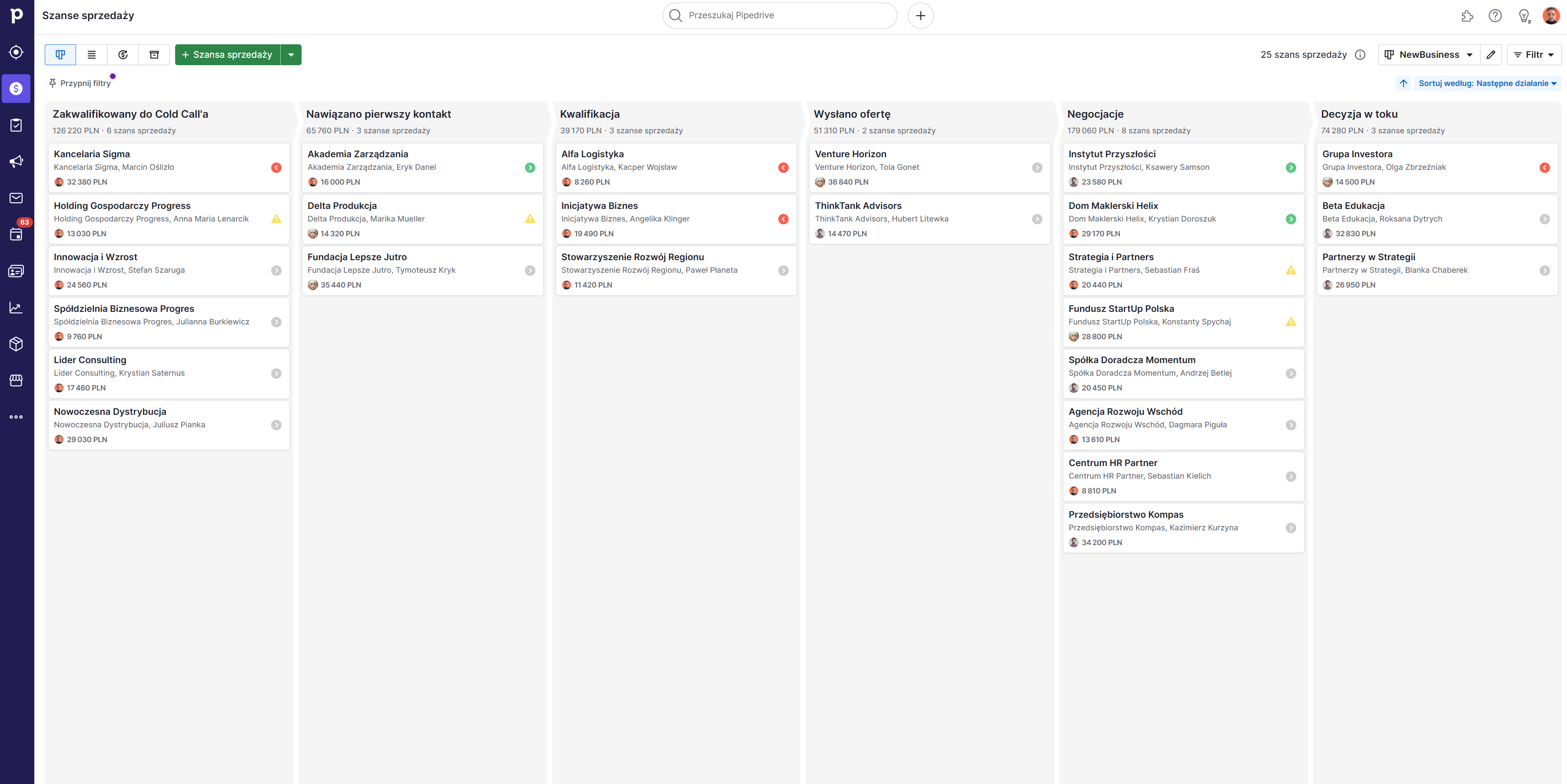Click green activity icon on Instytut Przyszłości
Screen dimensions: 1567x784
(x=1291, y=168)
